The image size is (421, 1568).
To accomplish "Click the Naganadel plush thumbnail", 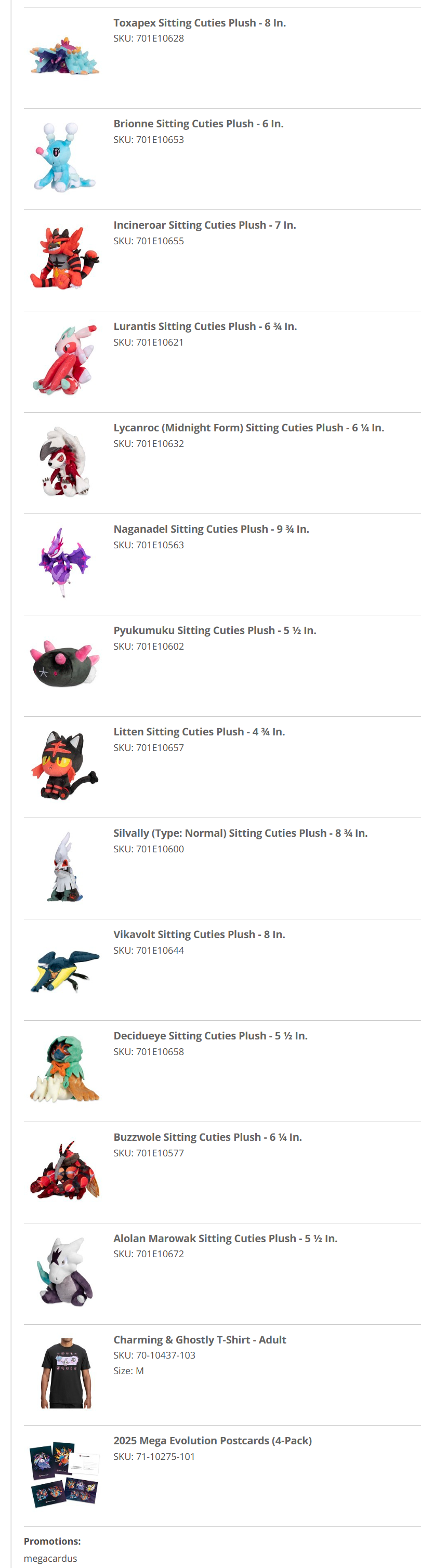I will pos(64,562).
